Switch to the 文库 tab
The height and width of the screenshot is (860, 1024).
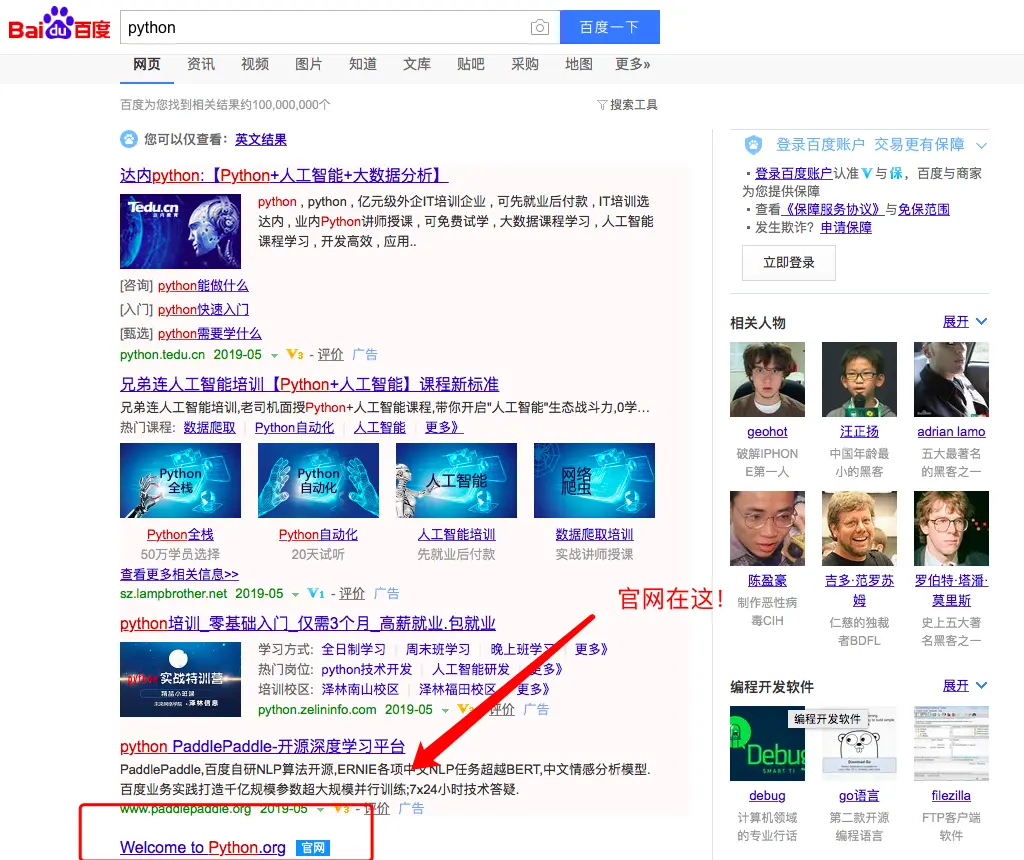417,64
